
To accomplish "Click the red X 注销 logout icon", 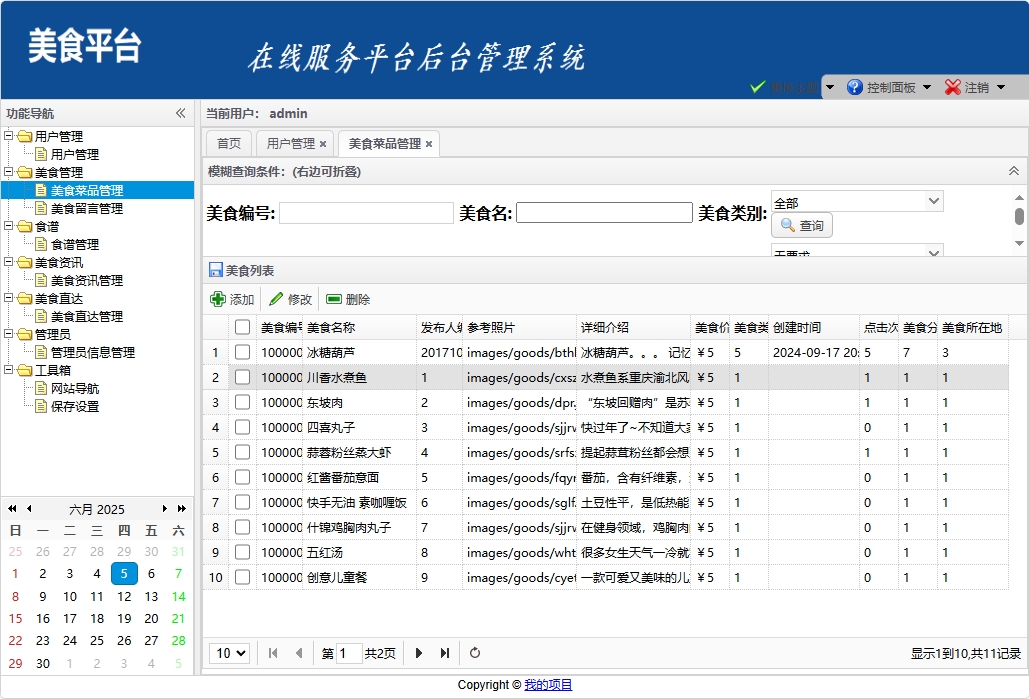I will (953, 87).
